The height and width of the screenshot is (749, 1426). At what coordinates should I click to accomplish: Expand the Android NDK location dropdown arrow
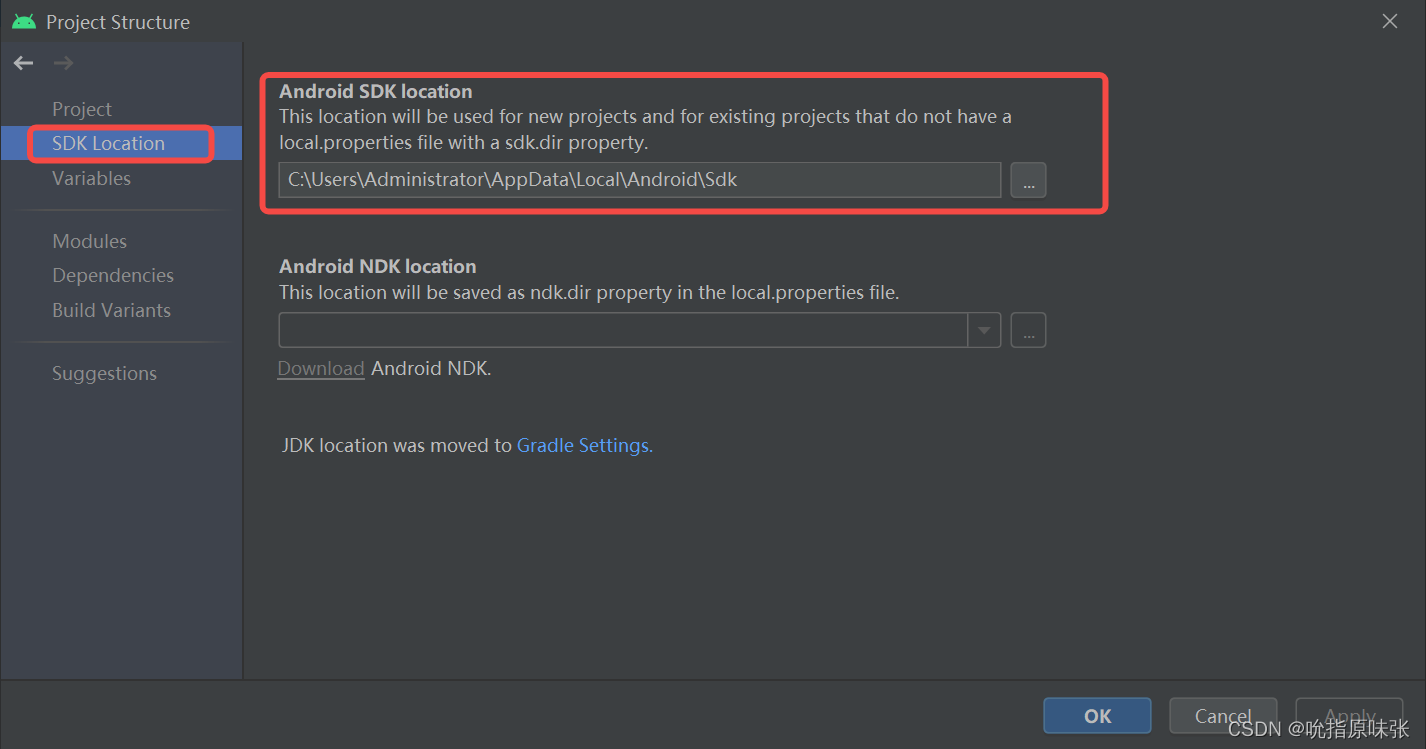tap(984, 330)
